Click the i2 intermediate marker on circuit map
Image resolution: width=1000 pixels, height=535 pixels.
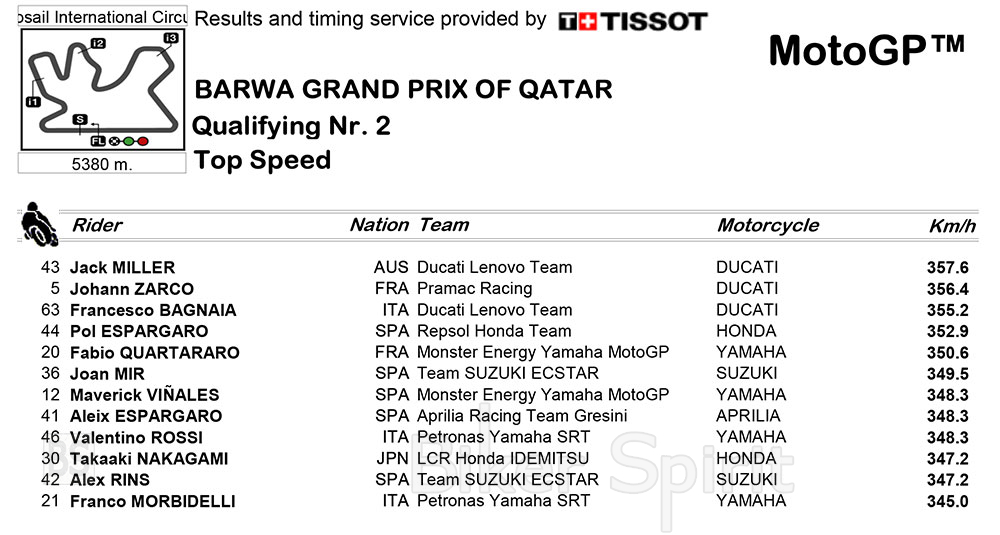97,43
